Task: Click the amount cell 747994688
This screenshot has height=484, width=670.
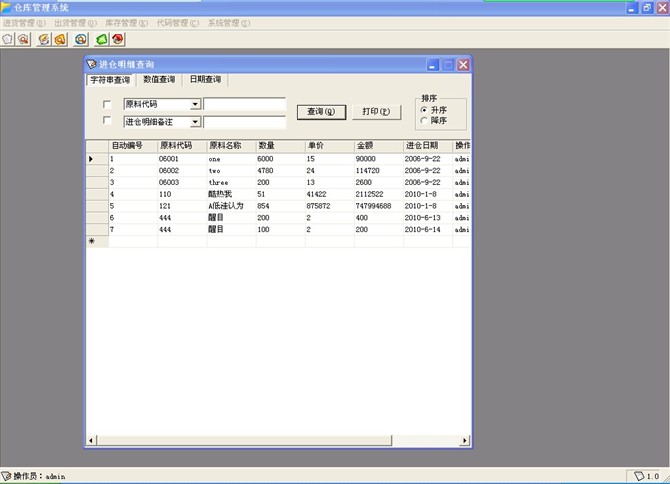Action: click(379, 206)
